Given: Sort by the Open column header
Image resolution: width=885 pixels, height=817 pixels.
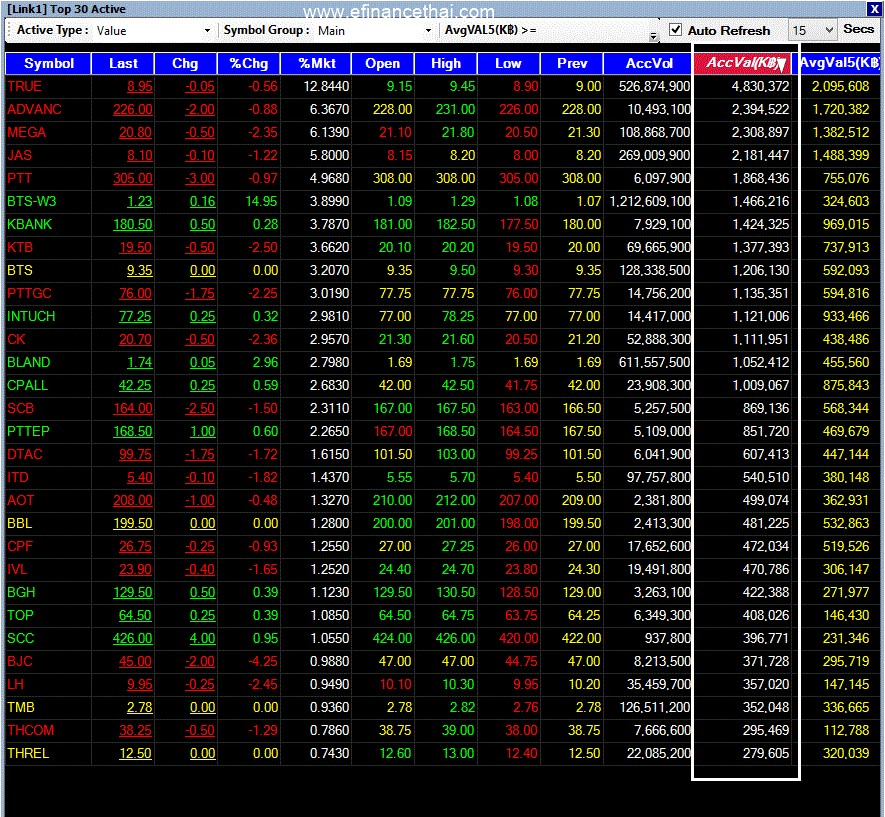Looking at the screenshot, I should (383, 63).
